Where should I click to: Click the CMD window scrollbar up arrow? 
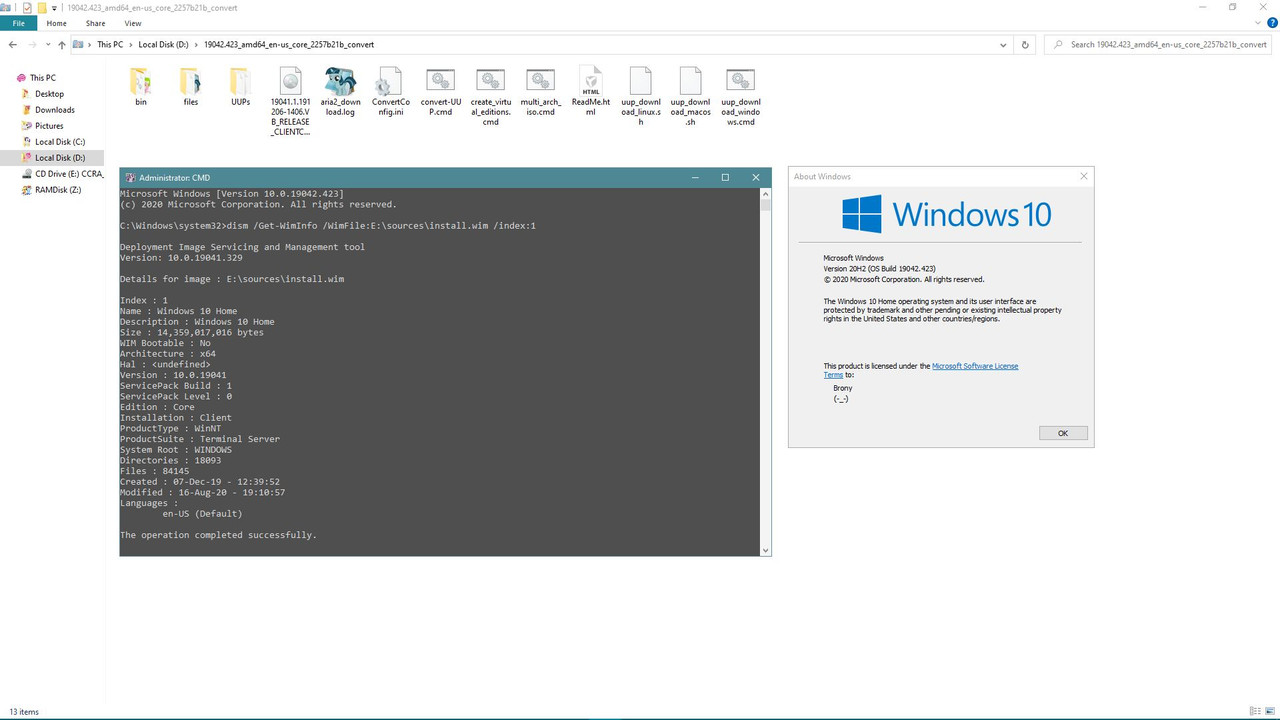point(766,193)
